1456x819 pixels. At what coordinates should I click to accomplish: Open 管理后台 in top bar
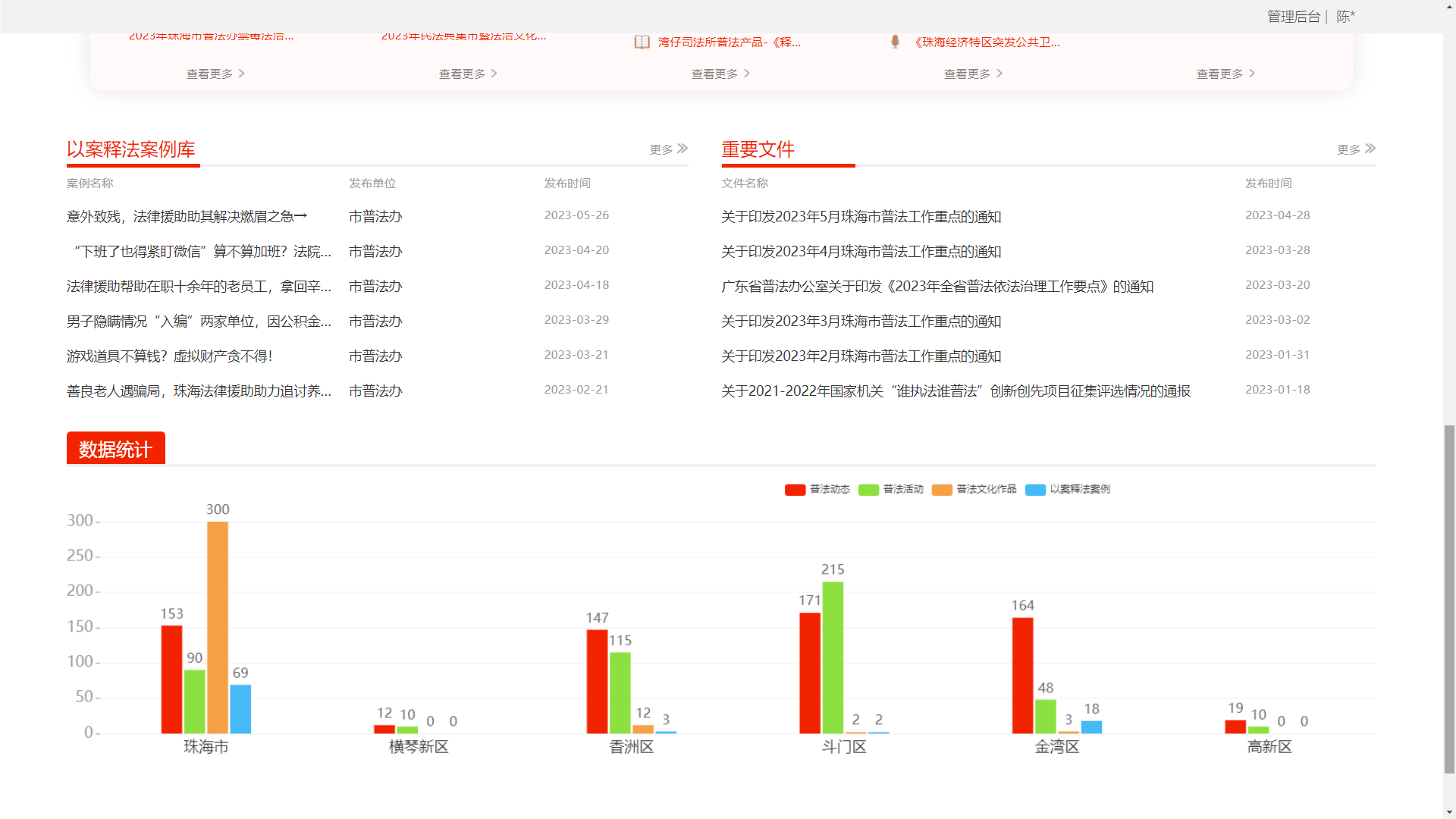point(1294,17)
